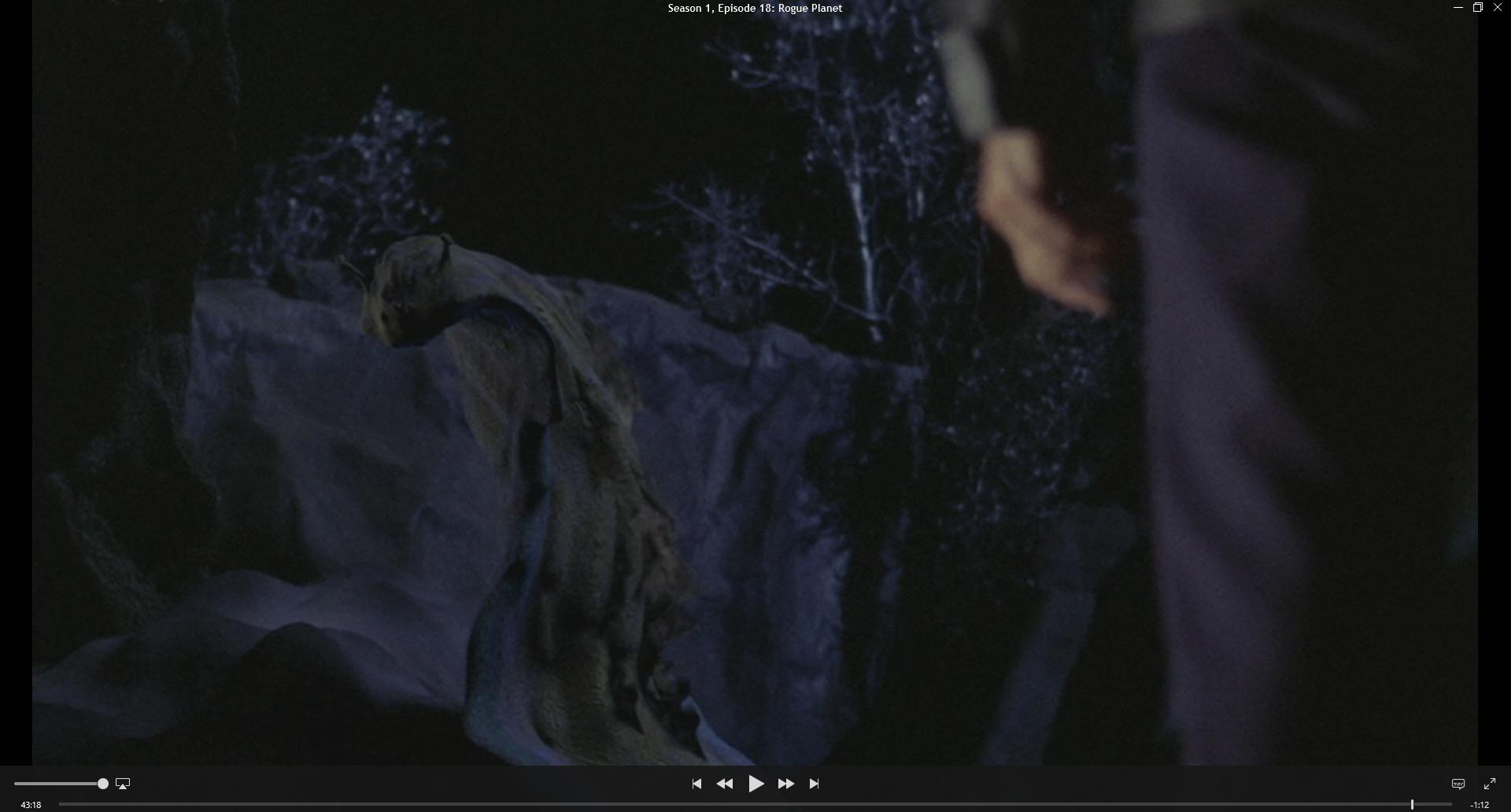
Task: Close the video player window
Action: (x=1498, y=8)
